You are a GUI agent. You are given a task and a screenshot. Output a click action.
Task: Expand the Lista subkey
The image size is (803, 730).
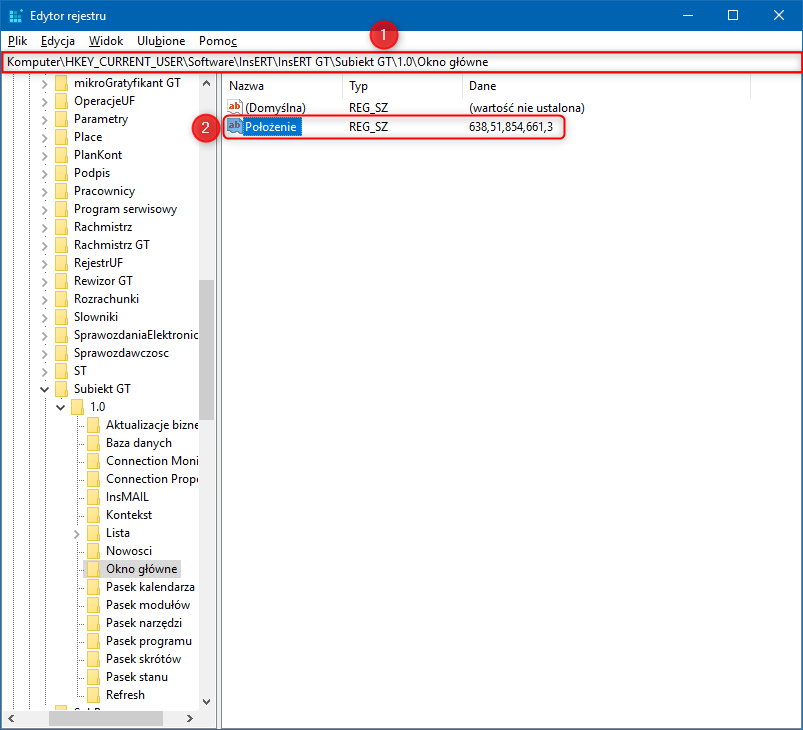pos(77,534)
